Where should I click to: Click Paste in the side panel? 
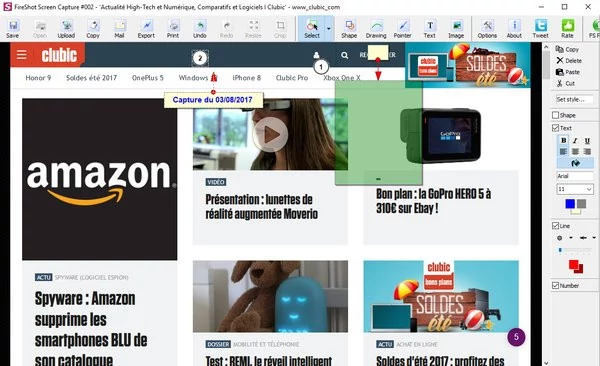[x=568, y=72]
